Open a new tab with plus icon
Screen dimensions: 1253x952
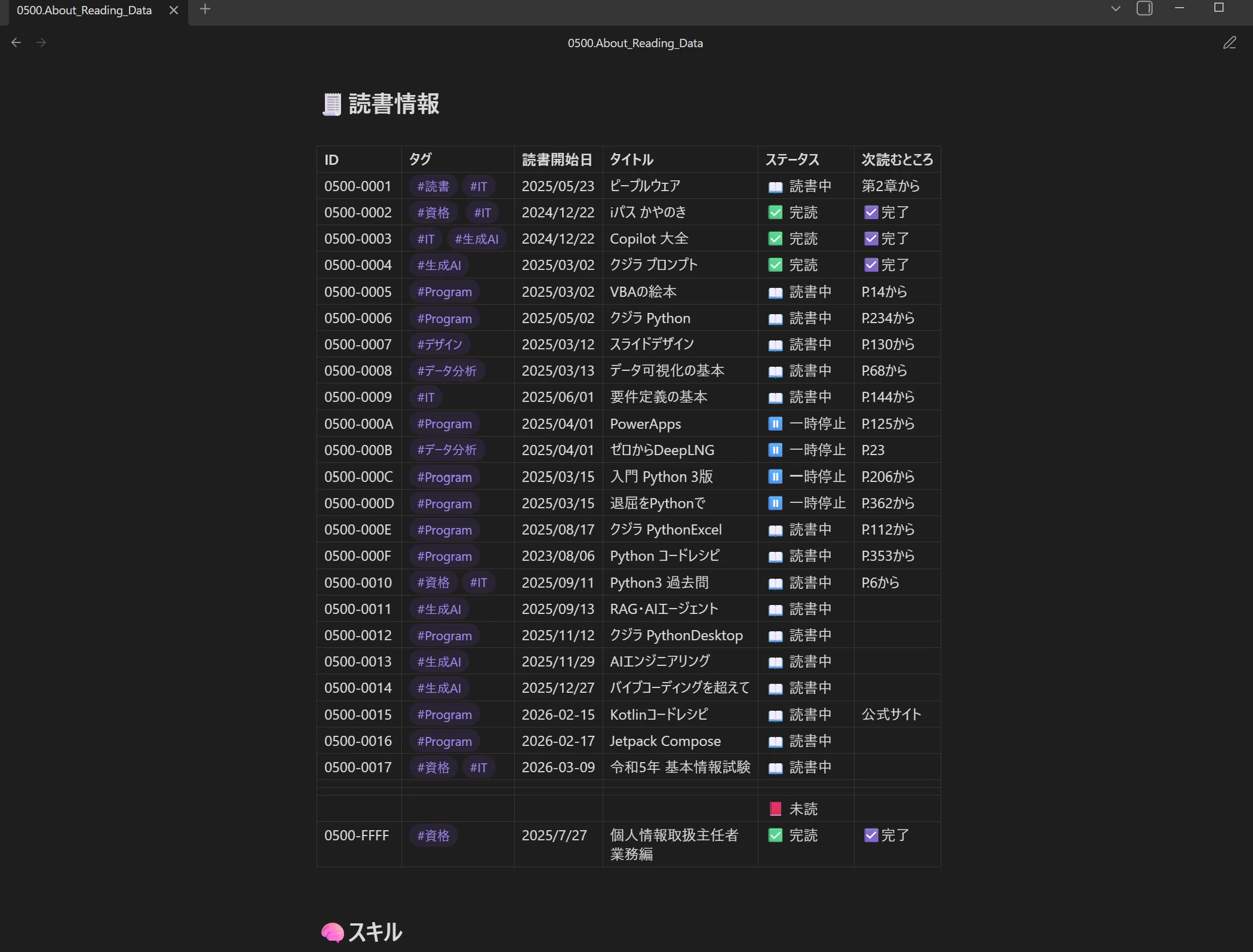pos(205,9)
